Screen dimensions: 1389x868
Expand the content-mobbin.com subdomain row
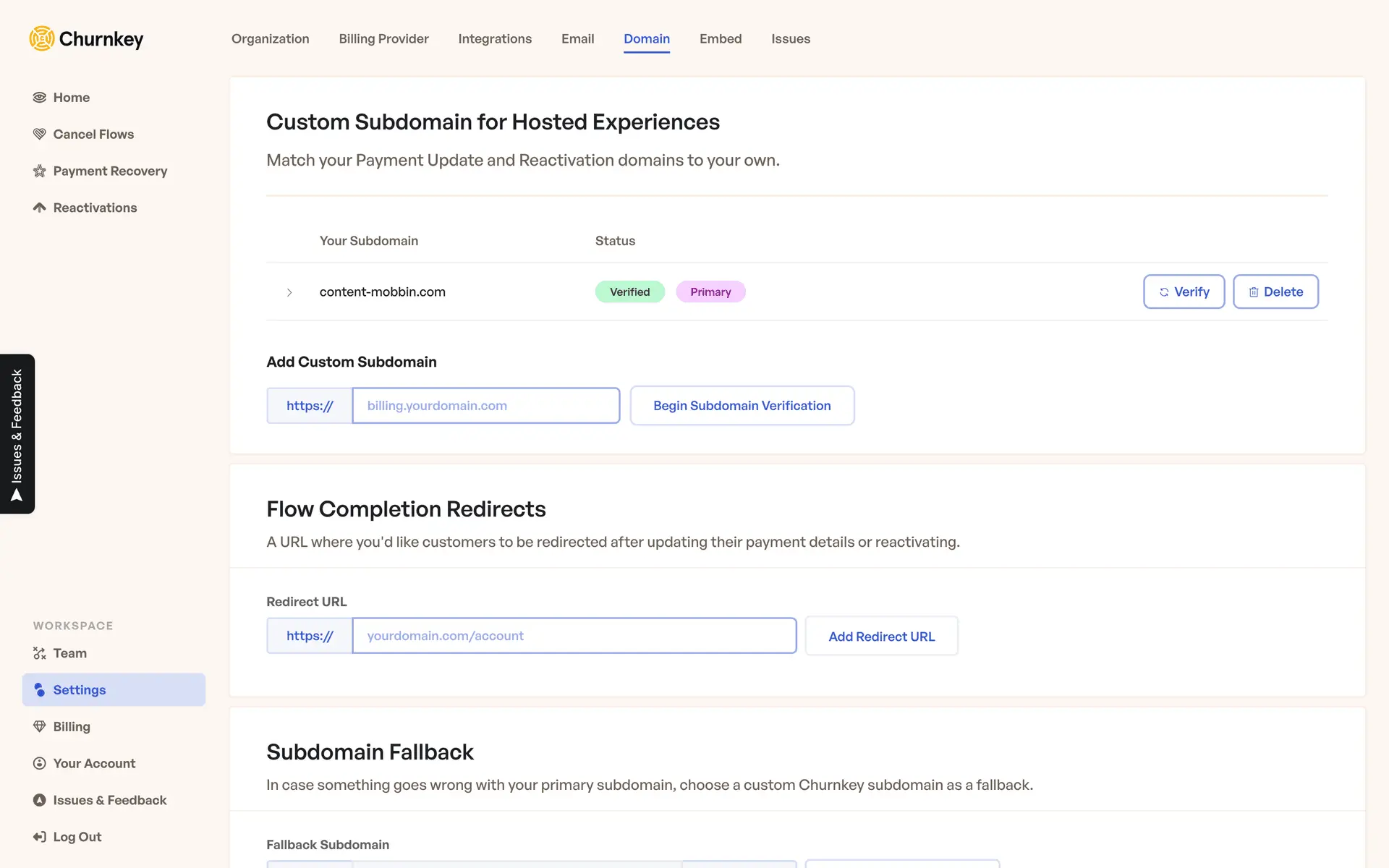click(289, 292)
